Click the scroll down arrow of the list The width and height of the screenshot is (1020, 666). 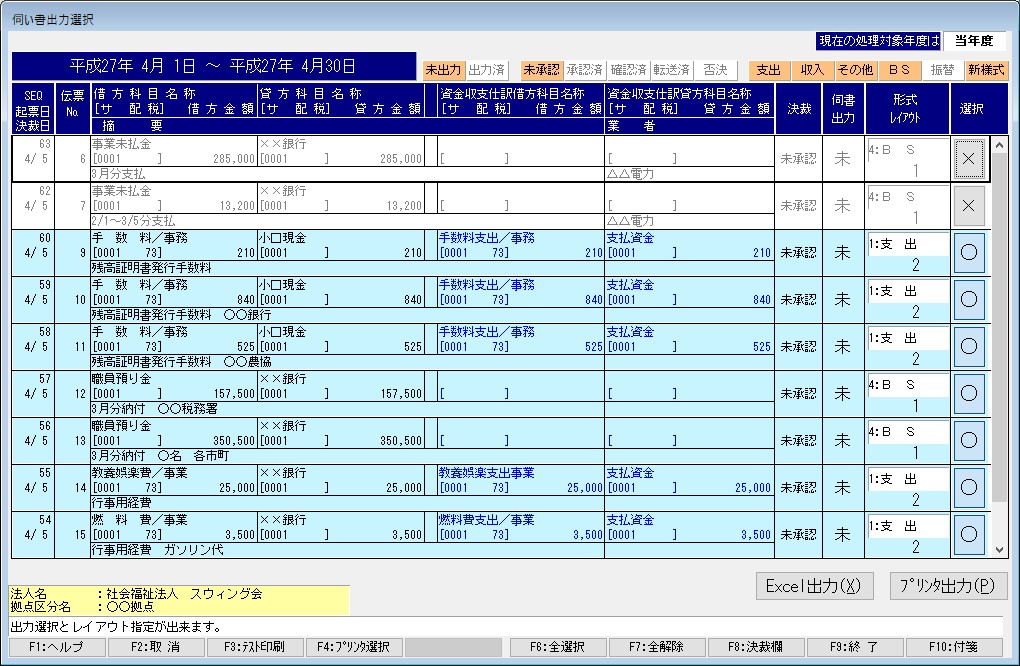999,549
